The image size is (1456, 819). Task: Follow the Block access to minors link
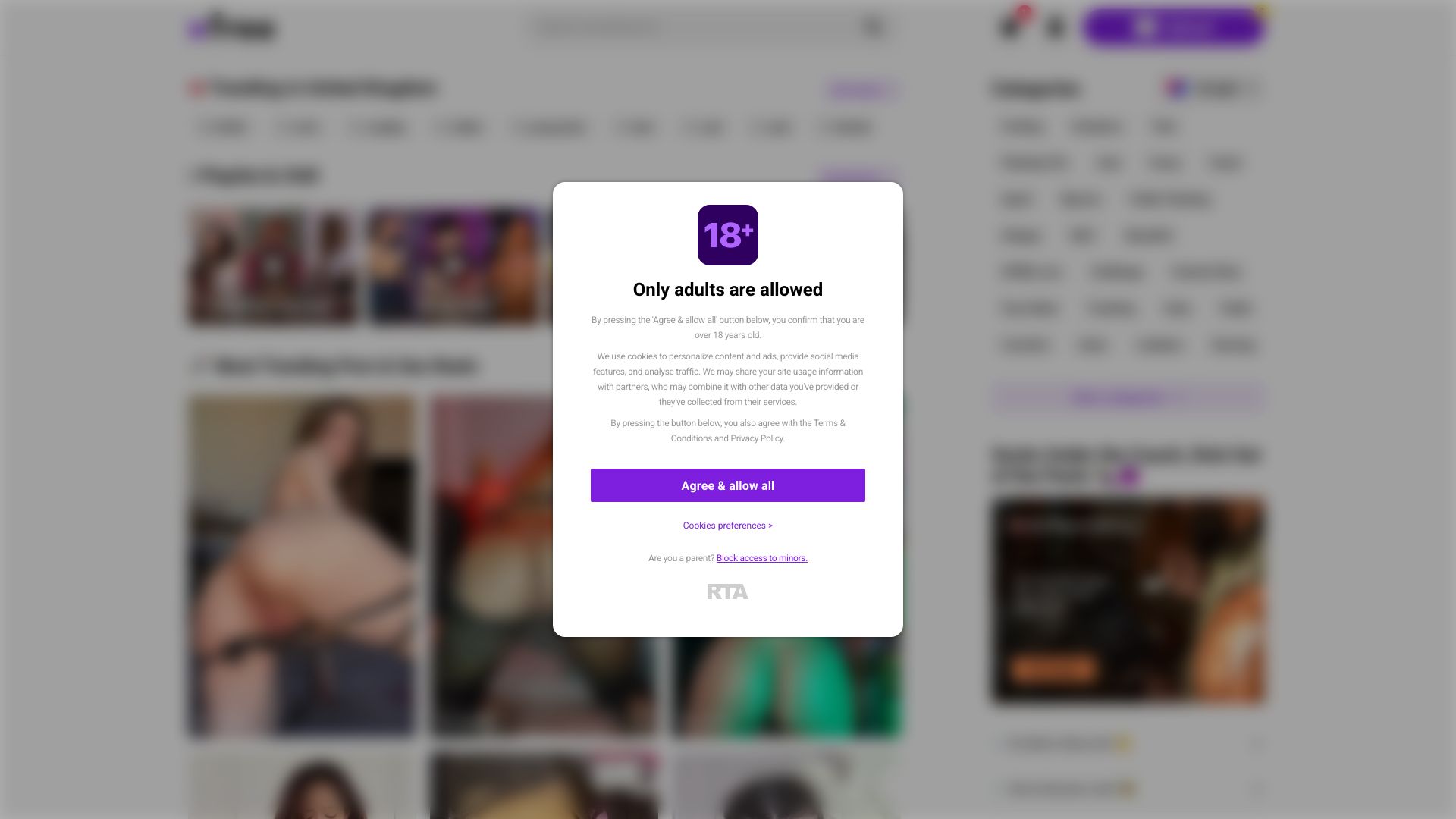coord(761,558)
